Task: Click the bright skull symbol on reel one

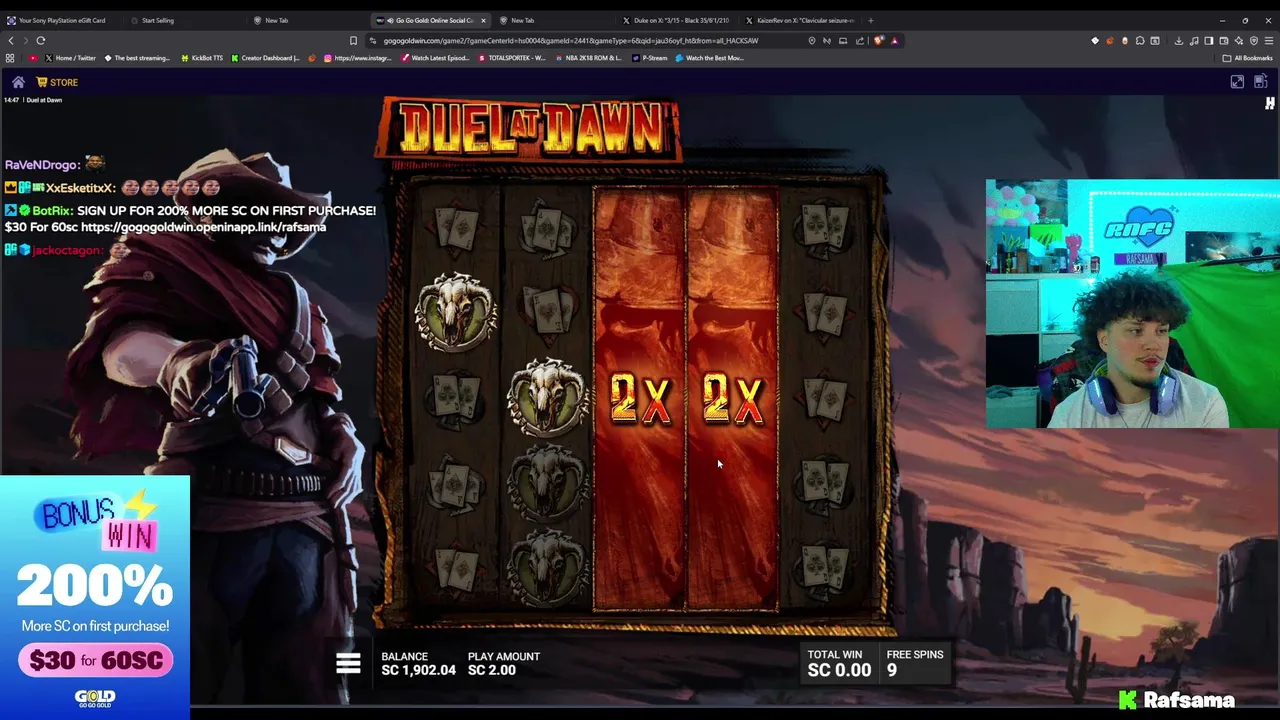Action: coord(456,311)
